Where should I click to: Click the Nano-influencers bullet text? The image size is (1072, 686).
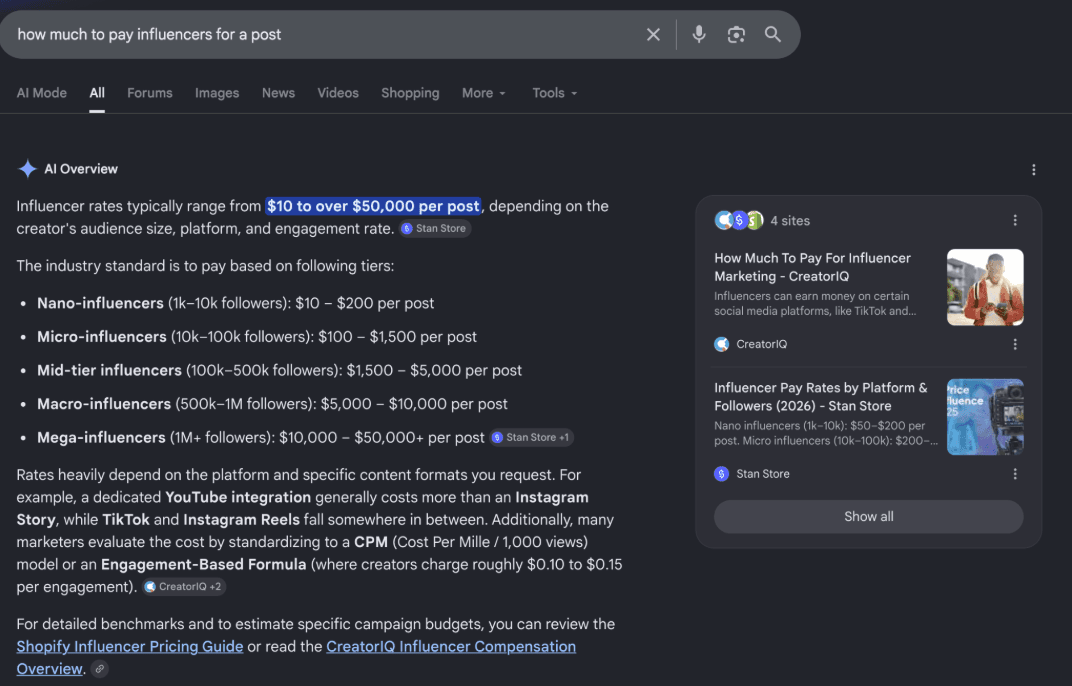coord(235,303)
